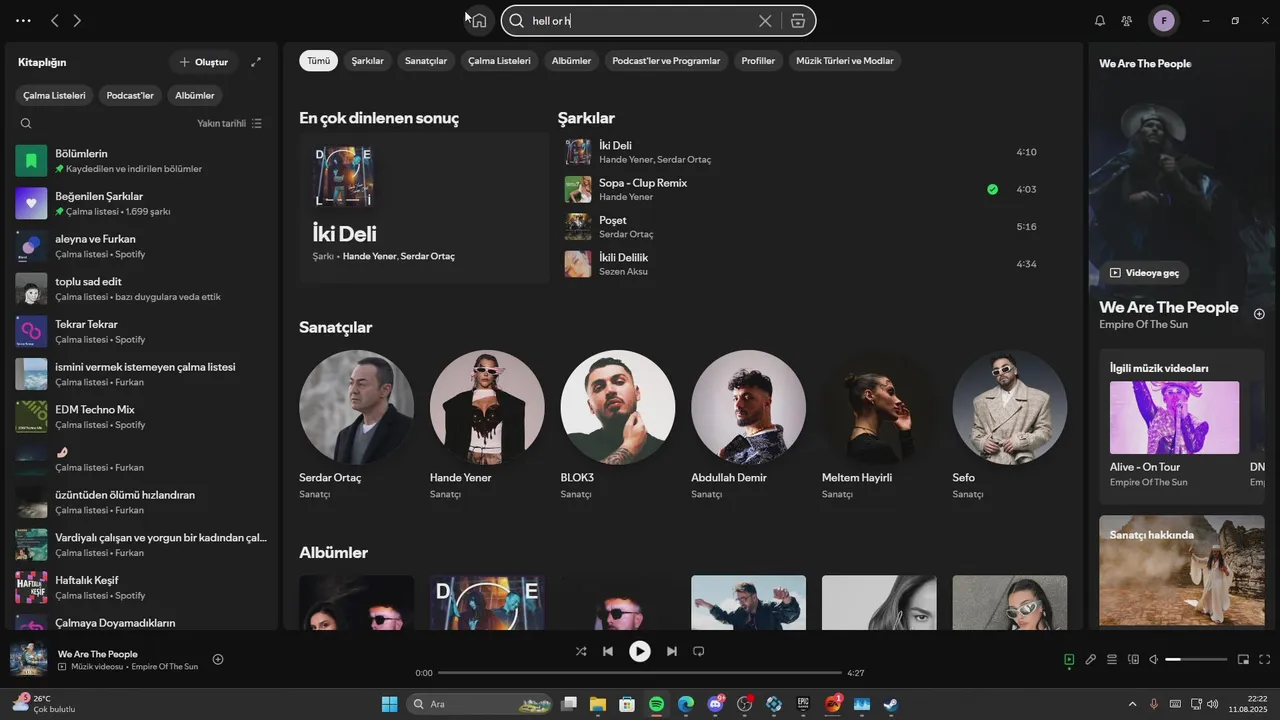Image resolution: width=1280 pixels, height=720 pixels.
Task: Open the profile avatar menu 'F'
Action: click(x=1163, y=20)
